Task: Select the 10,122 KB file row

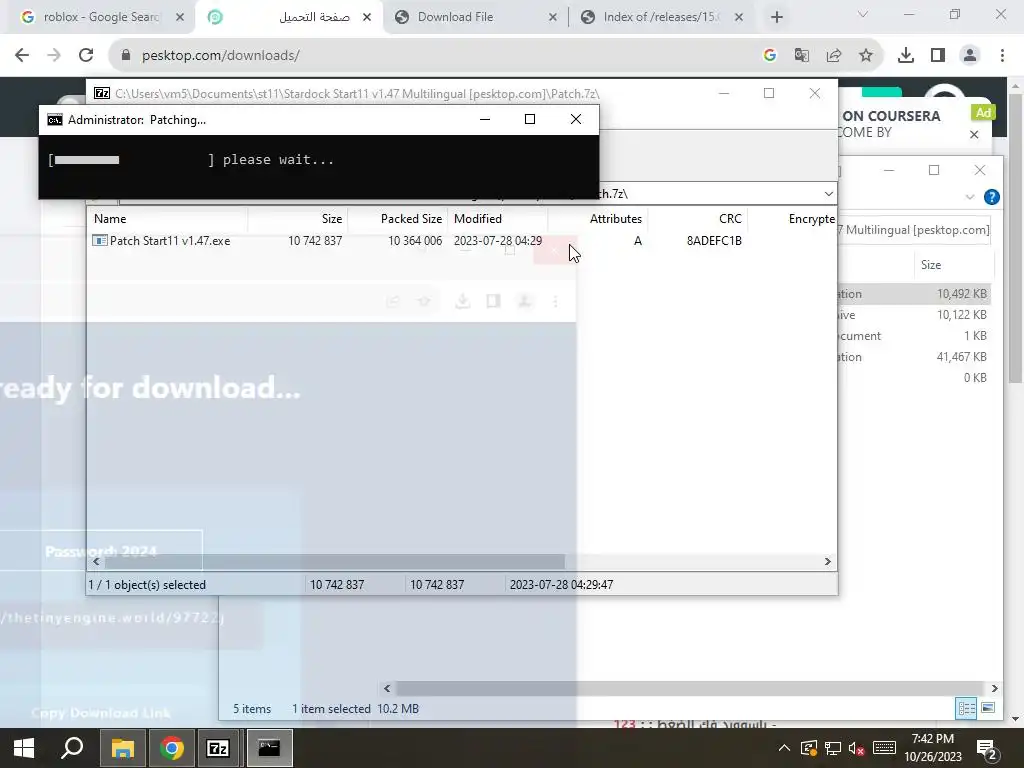Action: [914, 315]
